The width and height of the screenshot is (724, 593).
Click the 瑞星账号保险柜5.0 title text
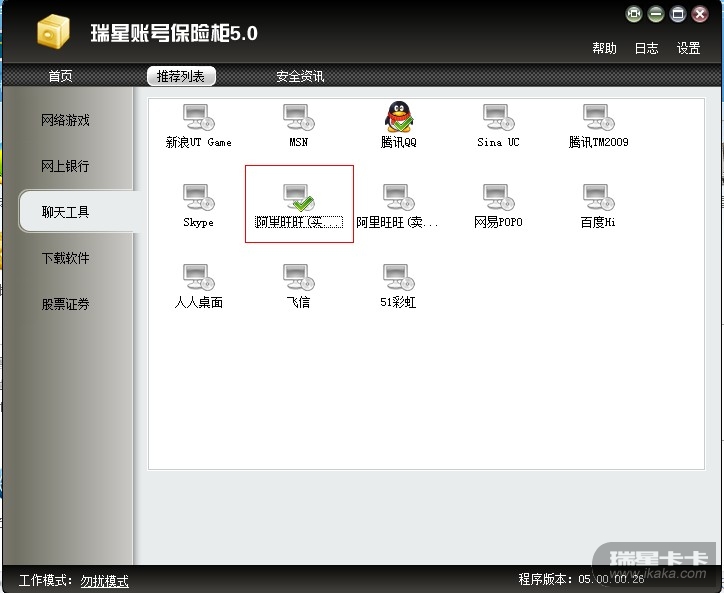pyautogui.click(x=174, y=33)
